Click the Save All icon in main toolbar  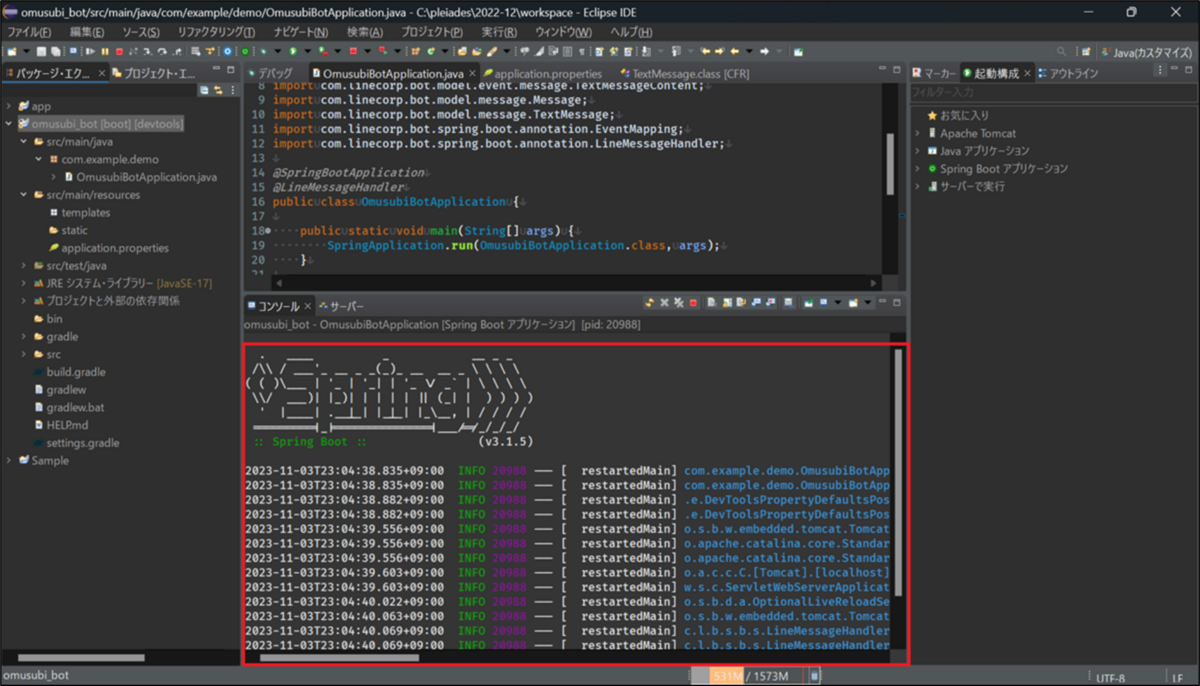coord(55,50)
